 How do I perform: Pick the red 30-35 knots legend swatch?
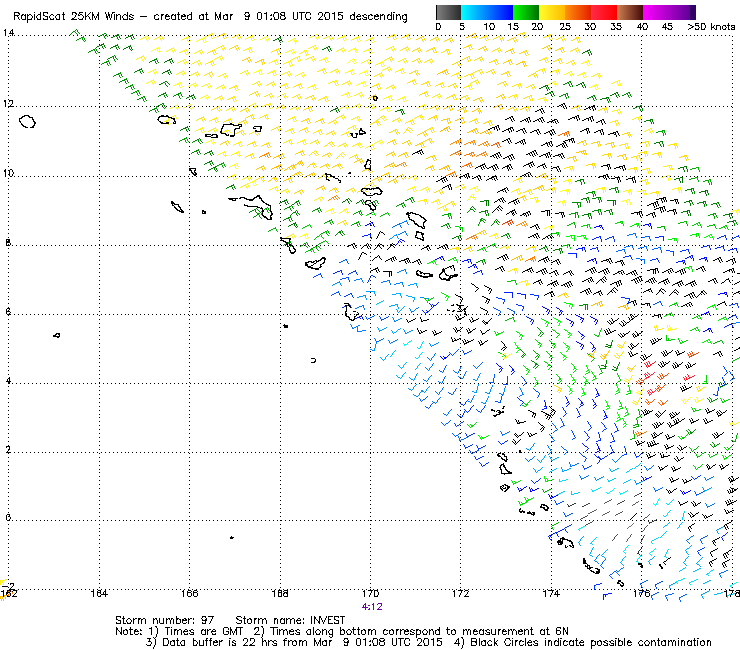pyautogui.click(x=604, y=12)
